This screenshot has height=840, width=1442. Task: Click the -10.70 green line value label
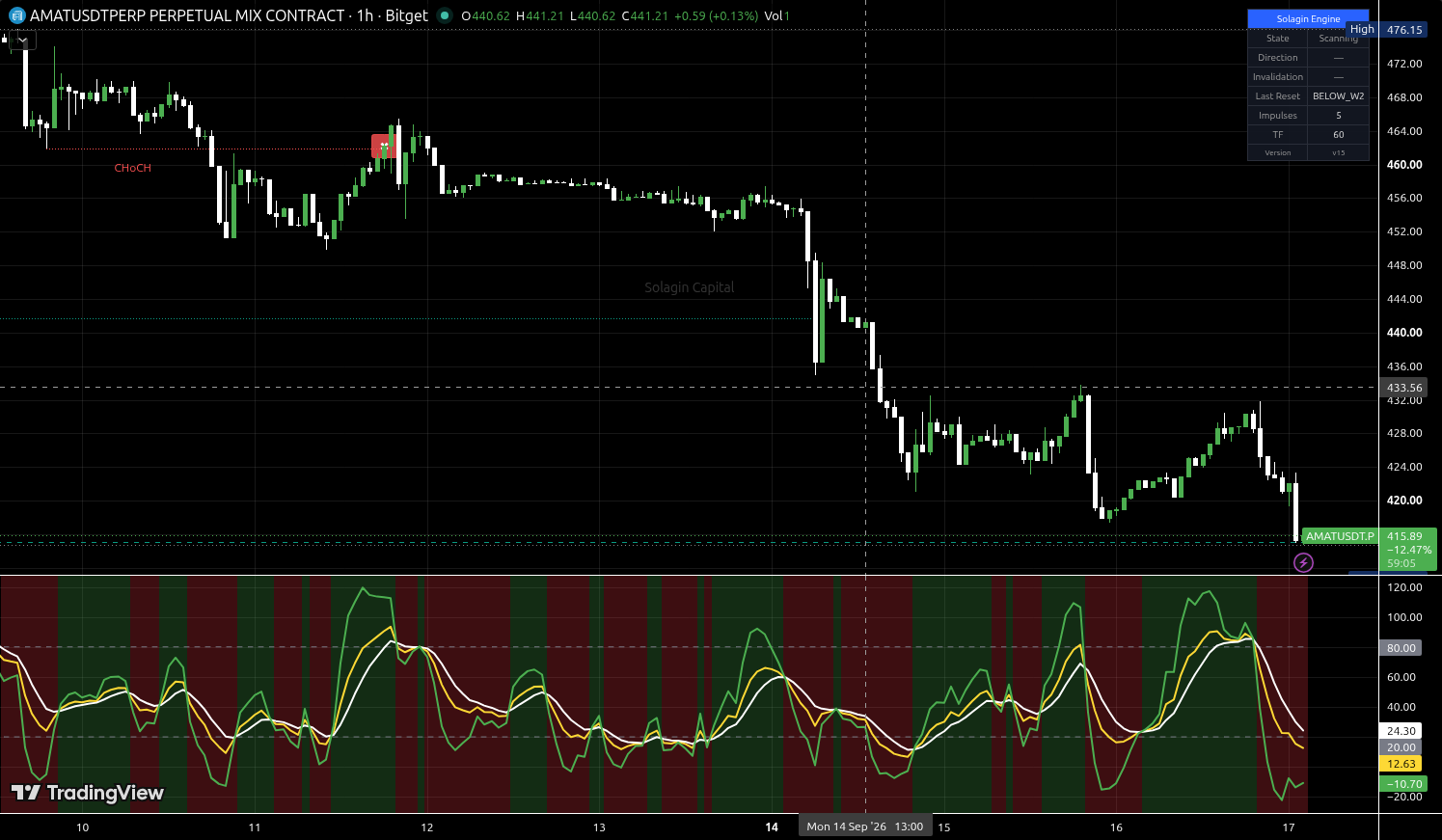[1401, 784]
